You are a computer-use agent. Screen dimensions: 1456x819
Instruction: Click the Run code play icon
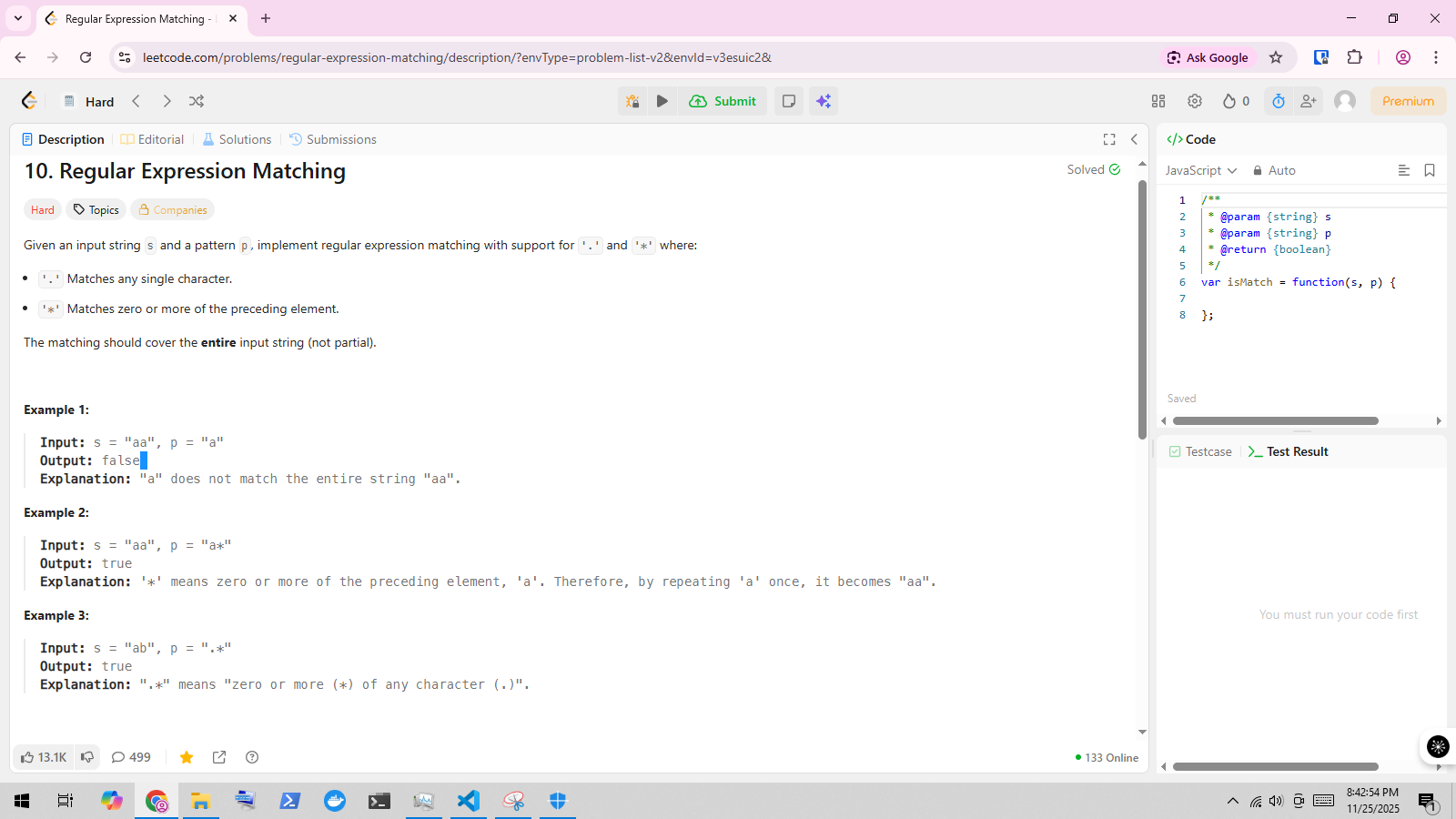tap(662, 101)
